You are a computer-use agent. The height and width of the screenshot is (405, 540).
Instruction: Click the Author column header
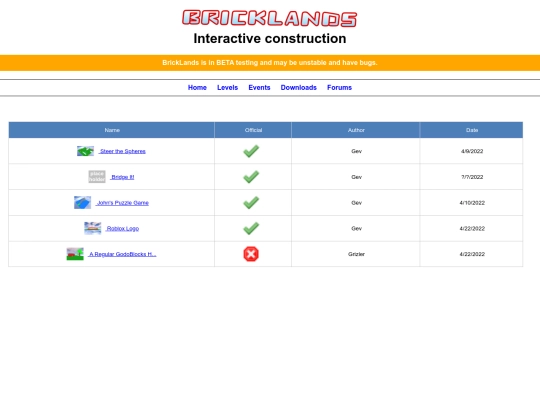tap(356, 130)
